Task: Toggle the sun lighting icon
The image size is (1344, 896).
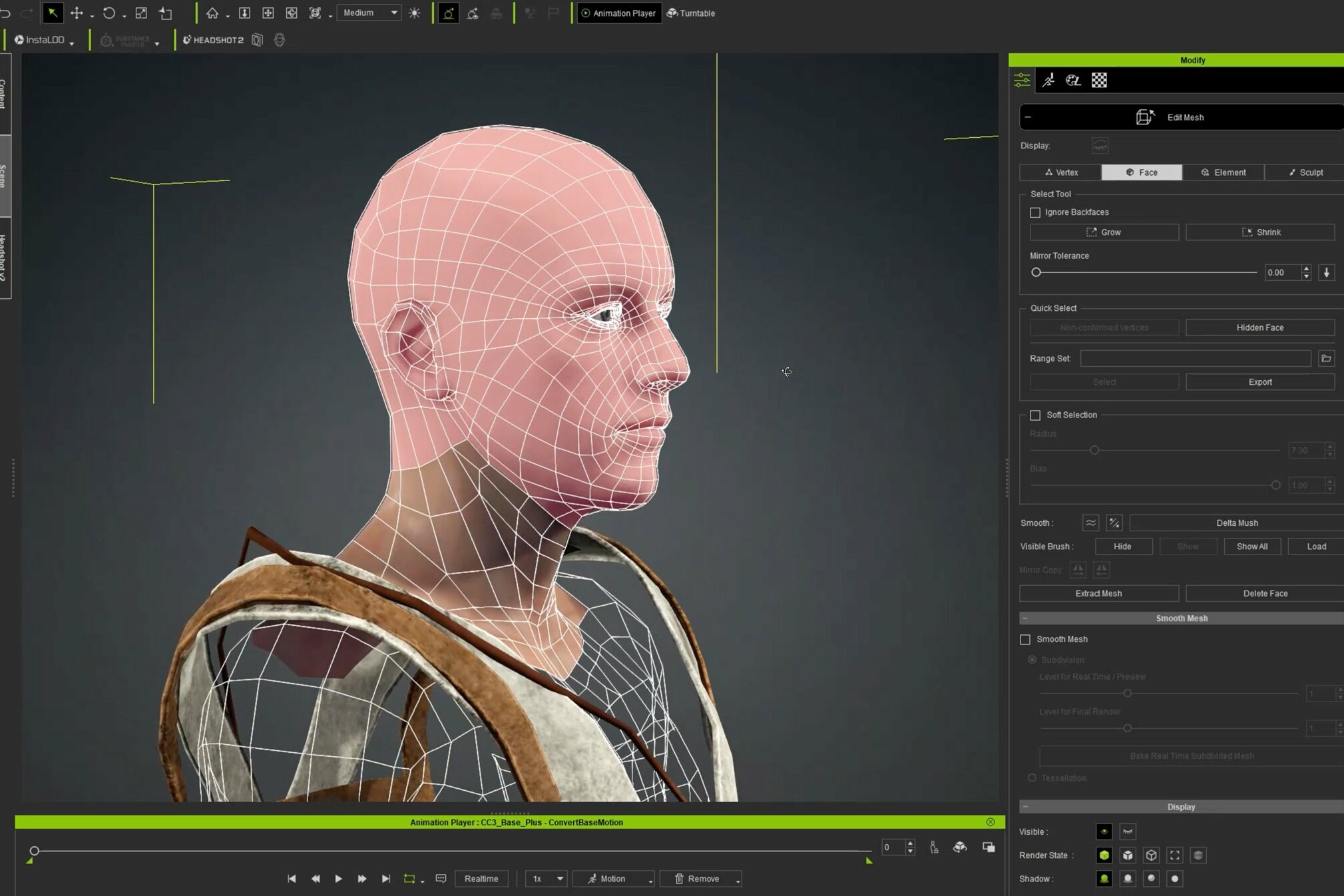Action: coord(415,13)
